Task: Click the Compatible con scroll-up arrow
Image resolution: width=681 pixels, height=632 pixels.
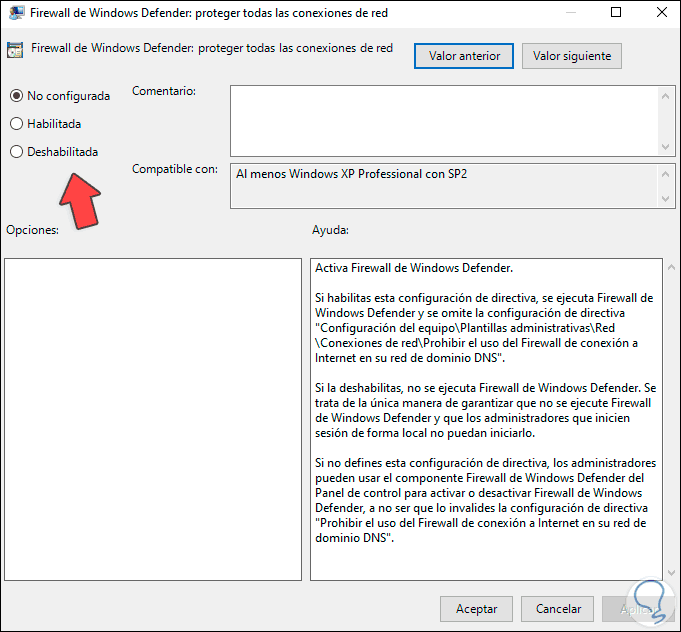Action: [665, 174]
